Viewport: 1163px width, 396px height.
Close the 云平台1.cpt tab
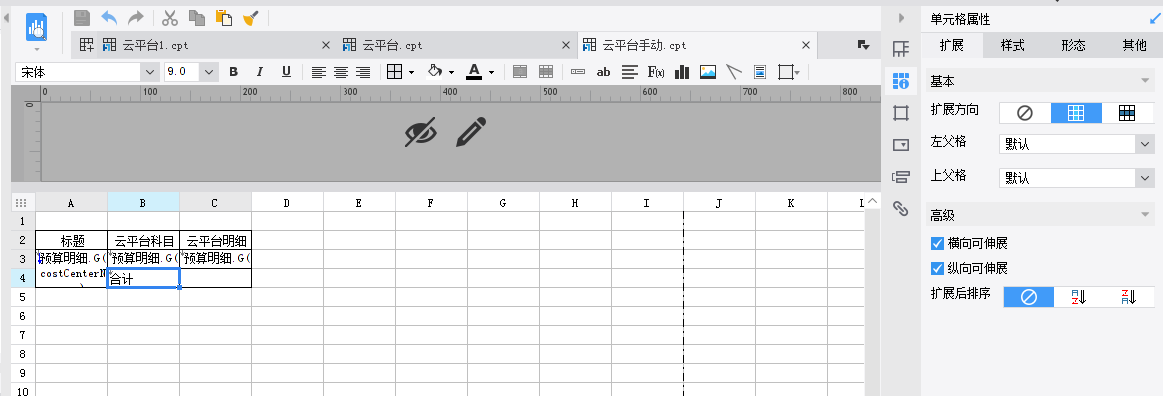(326, 45)
